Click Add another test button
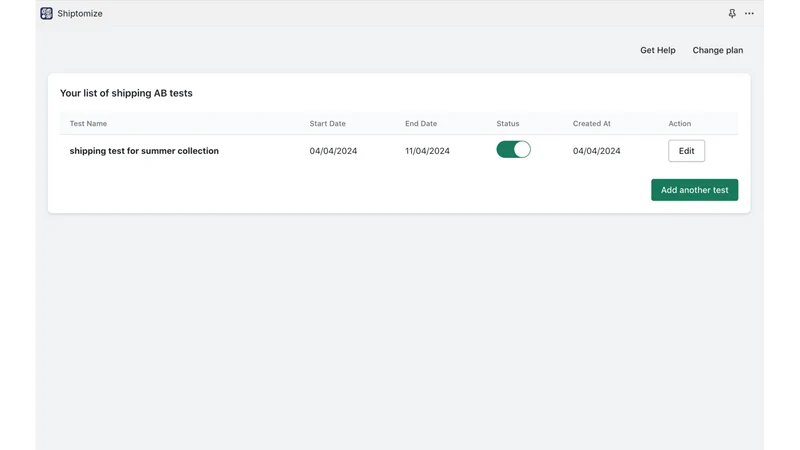 tap(694, 190)
